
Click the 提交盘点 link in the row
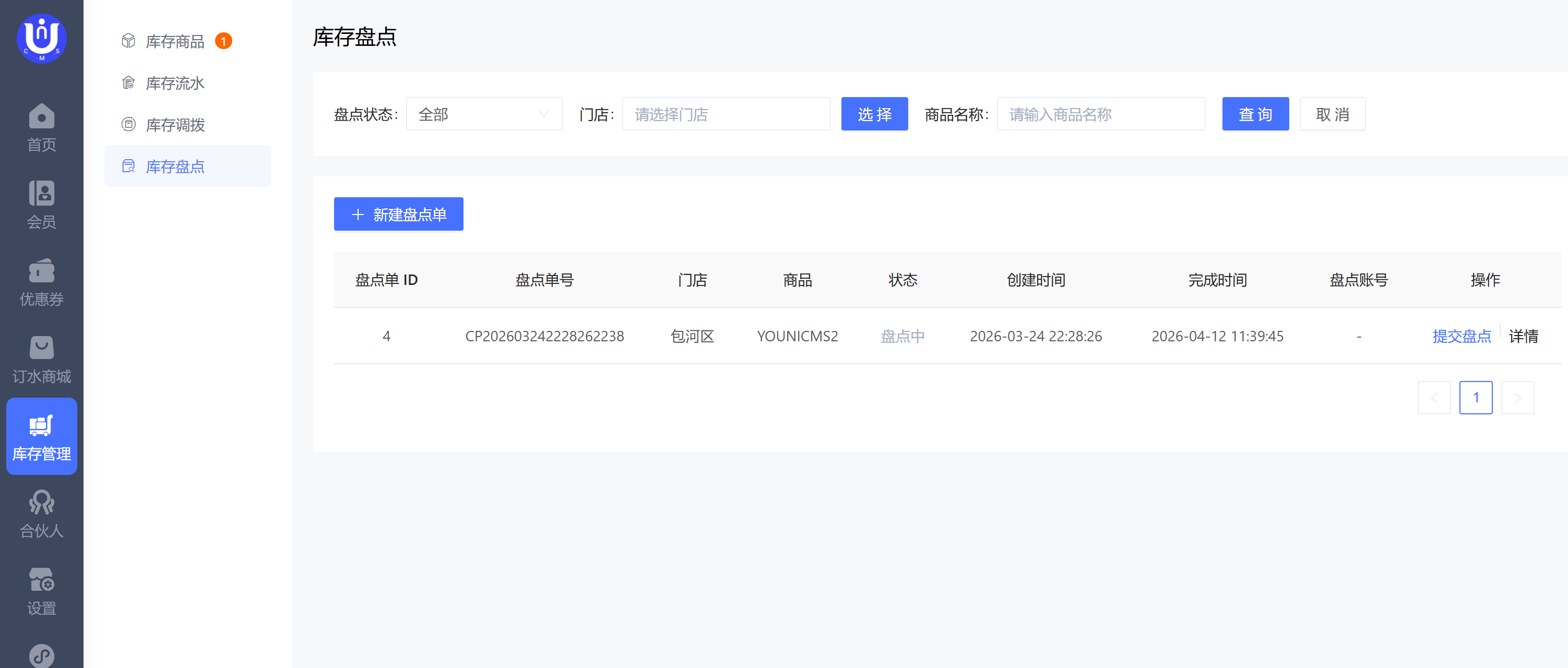(1461, 336)
